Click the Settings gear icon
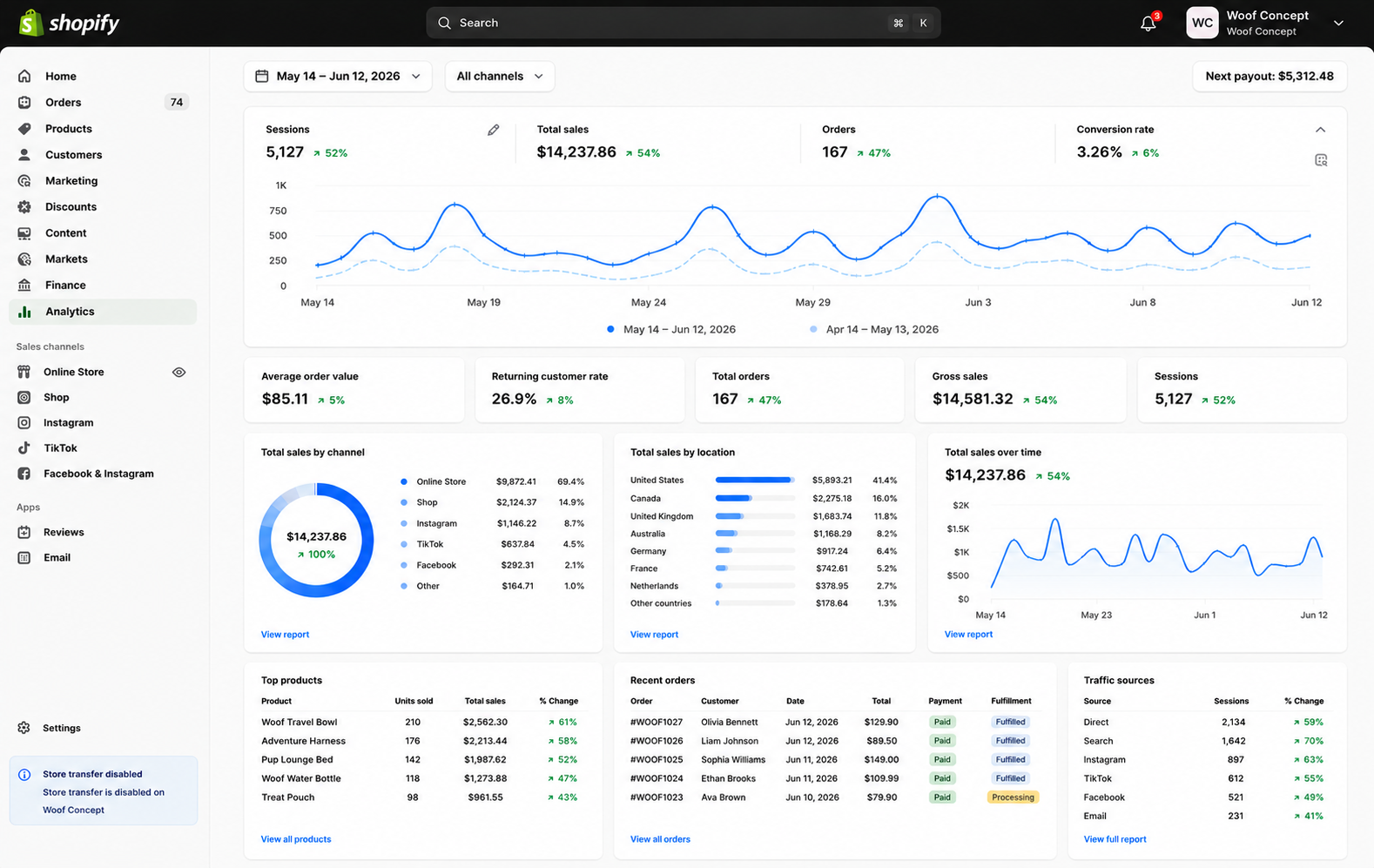Image resolution: width=1374 pixels, height=868 pixels. 24,728
